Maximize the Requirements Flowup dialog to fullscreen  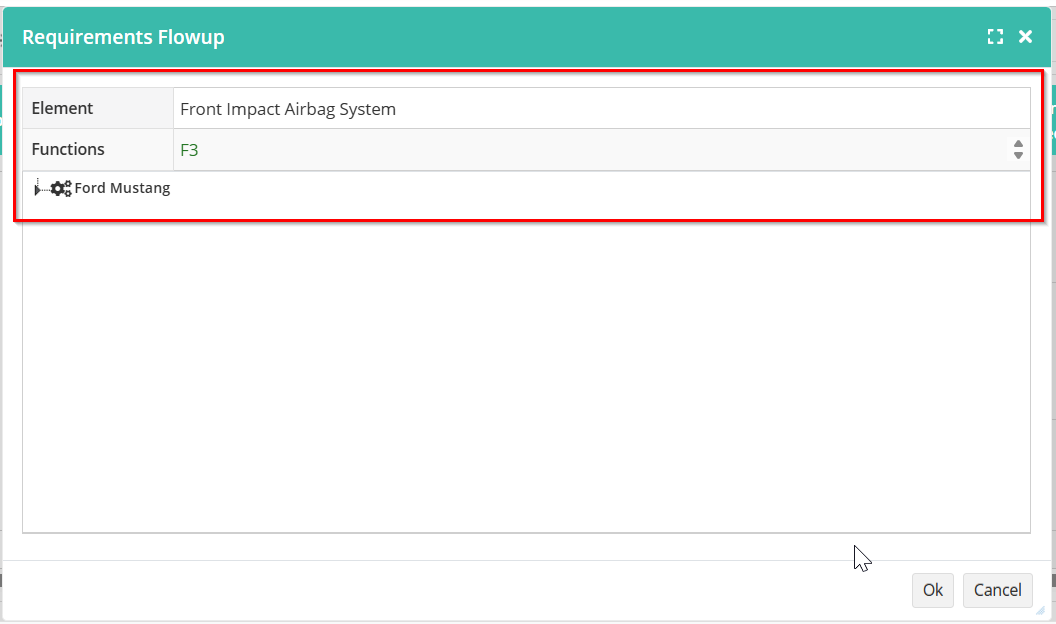click(995, 37)
